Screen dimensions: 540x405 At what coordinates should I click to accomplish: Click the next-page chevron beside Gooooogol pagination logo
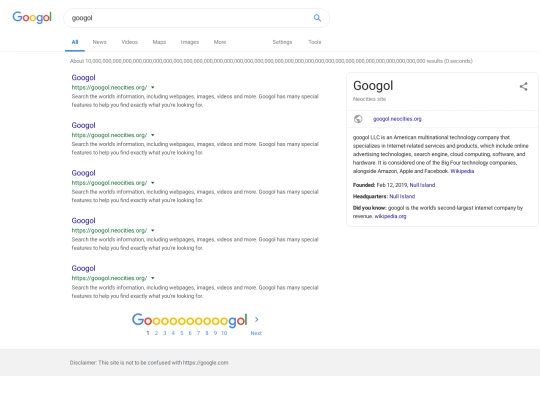click(257, 320)
